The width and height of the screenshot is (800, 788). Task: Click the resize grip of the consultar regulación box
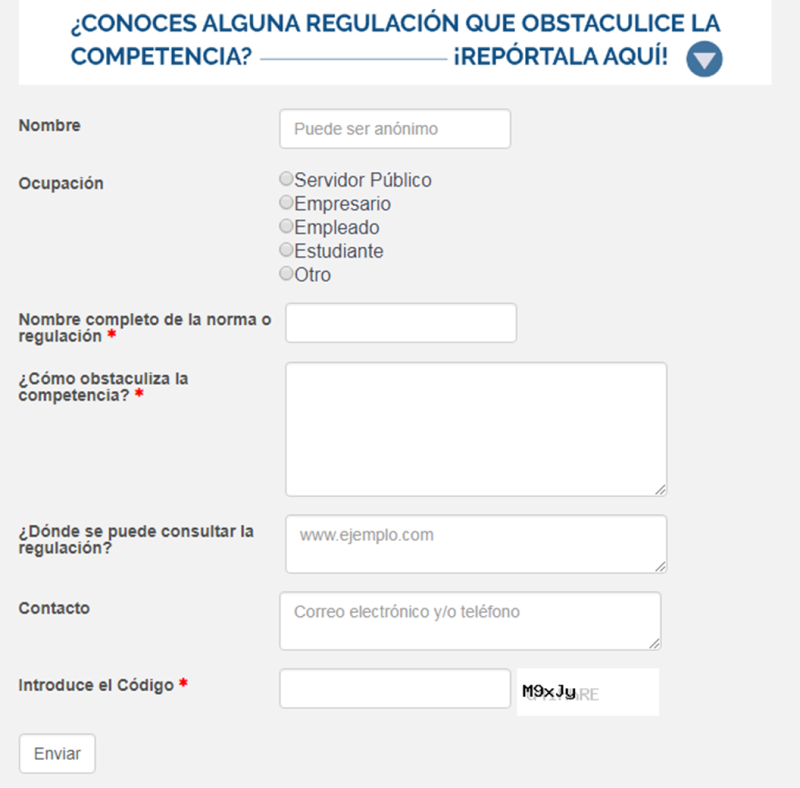660,567
